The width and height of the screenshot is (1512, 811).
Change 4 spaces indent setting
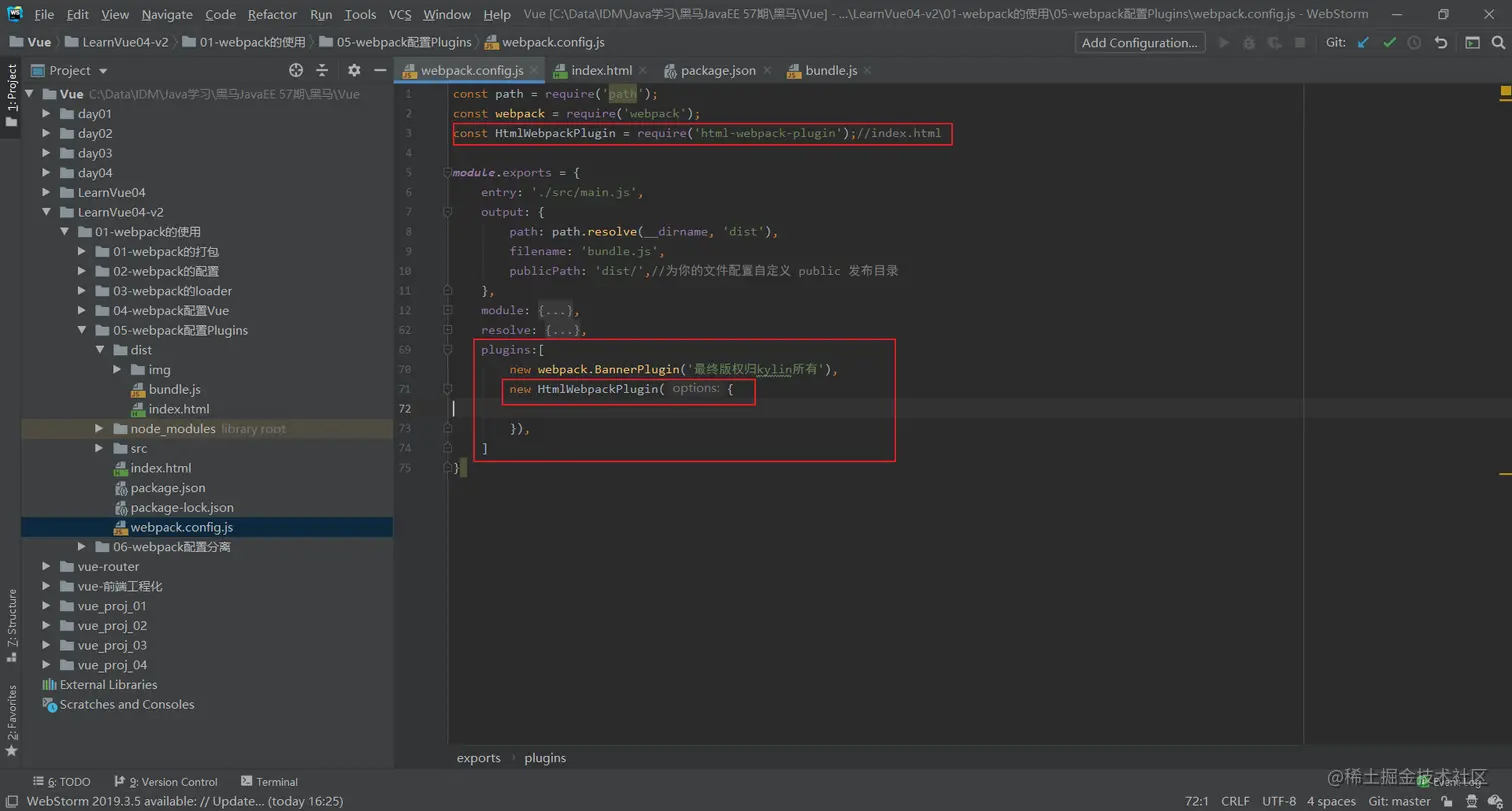pos(1331,801)
